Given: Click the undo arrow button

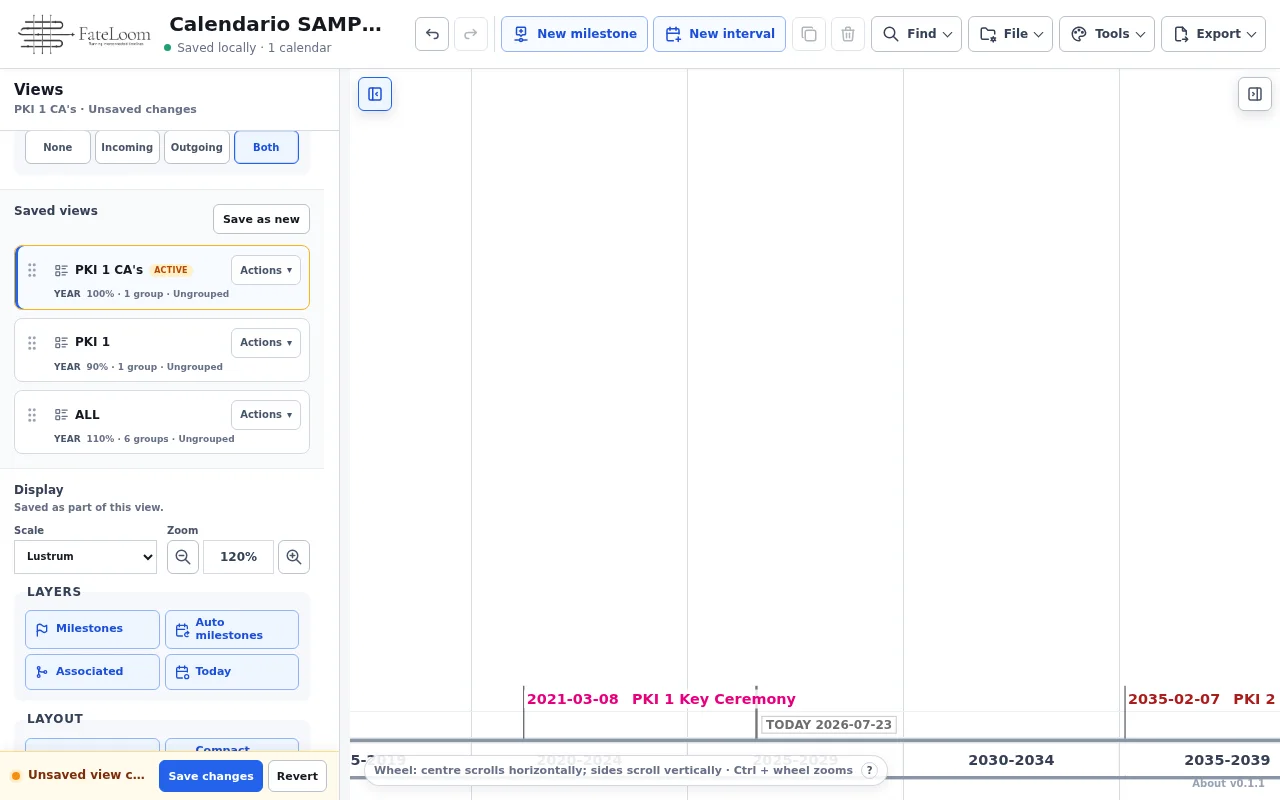Looking at the screenshot, I should pyautogui.click(x=432, y=34).
